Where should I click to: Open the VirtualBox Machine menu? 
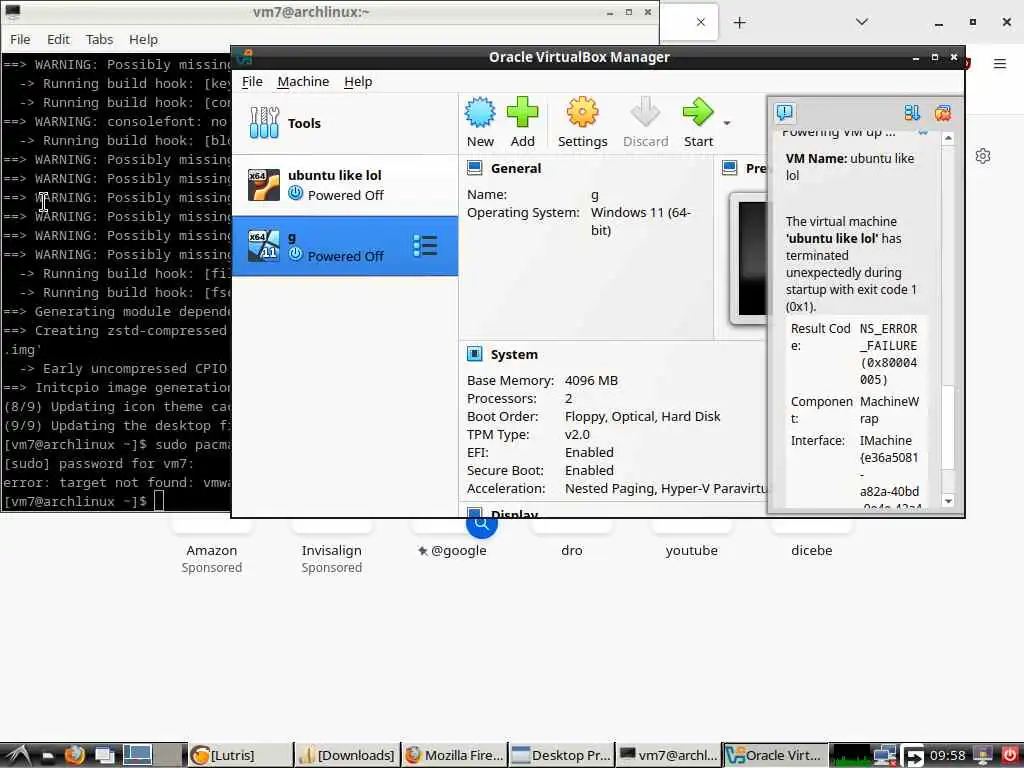[303, 82]
